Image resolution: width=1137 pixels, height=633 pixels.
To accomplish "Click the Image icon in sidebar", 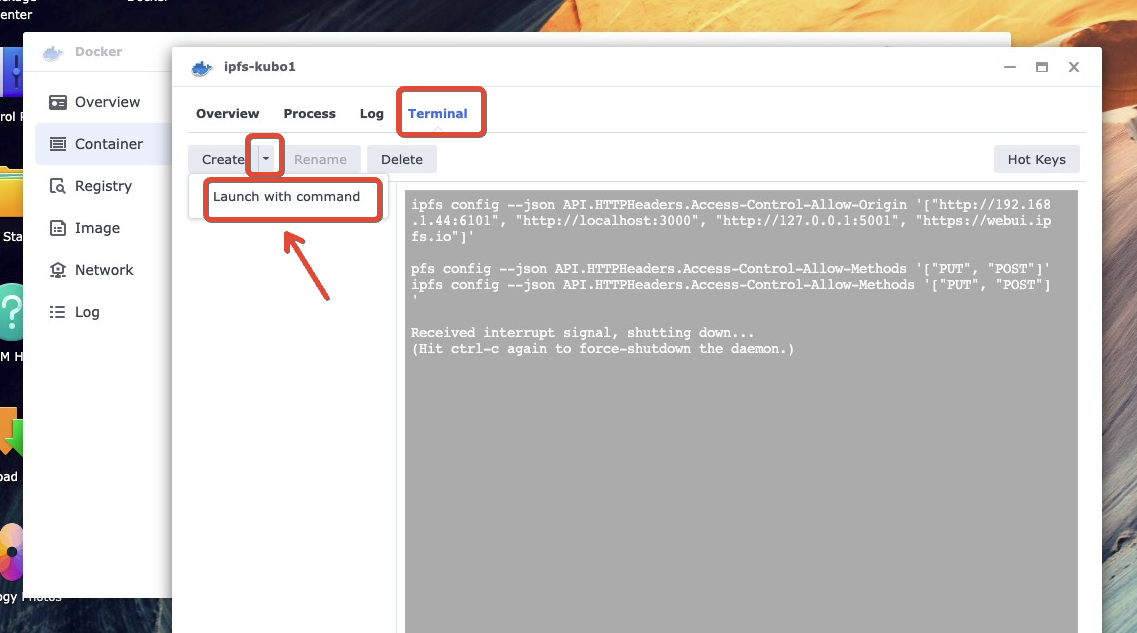I will pyautogui.click(x=58, y=228).
